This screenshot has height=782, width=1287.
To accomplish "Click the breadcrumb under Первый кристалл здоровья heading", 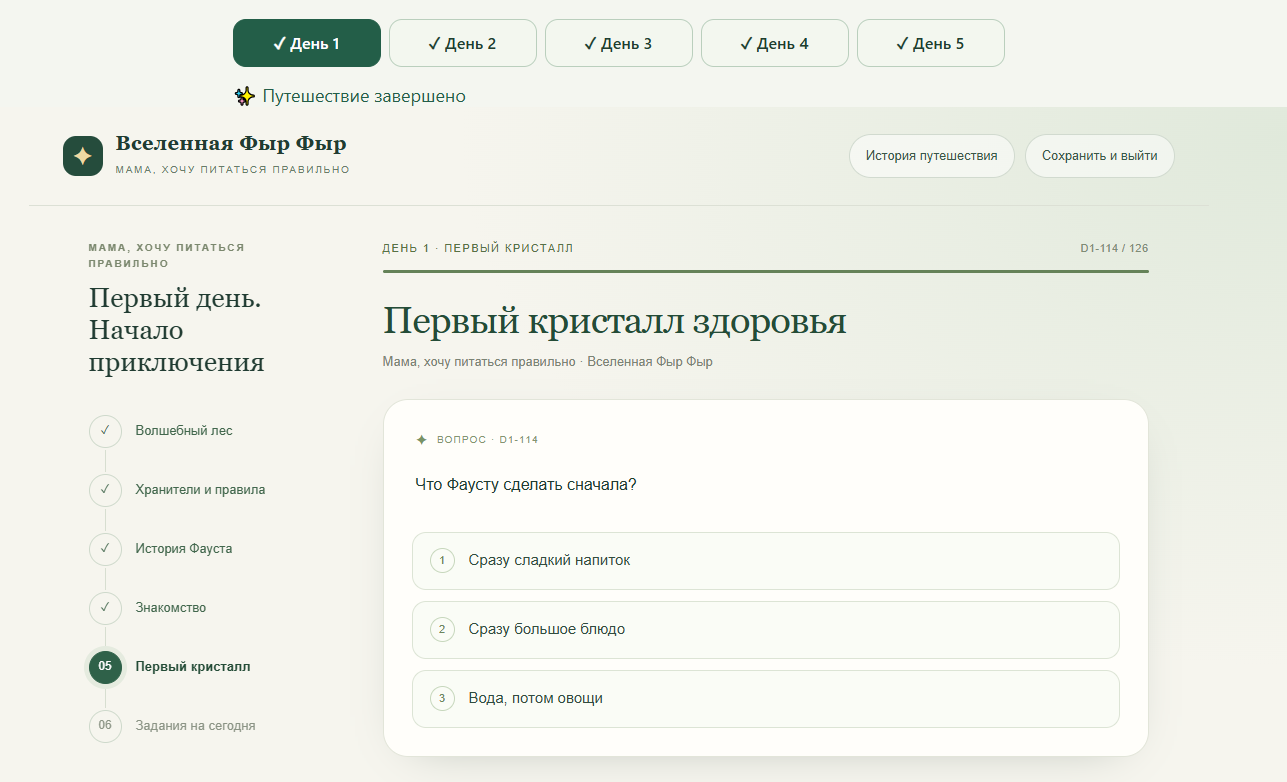I will pyautogui.click(x=548, y=362).
